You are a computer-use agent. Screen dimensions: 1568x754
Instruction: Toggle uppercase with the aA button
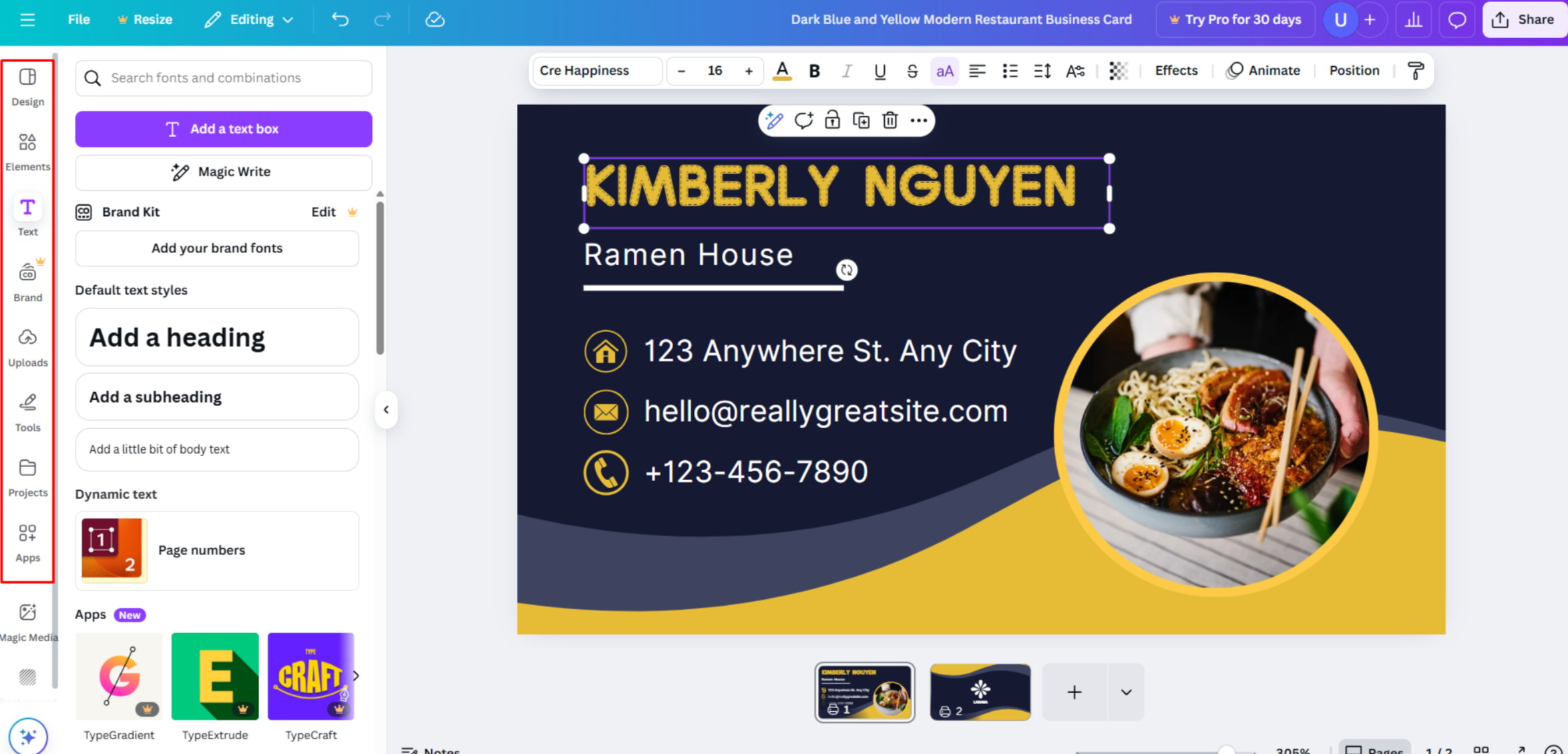944,71
